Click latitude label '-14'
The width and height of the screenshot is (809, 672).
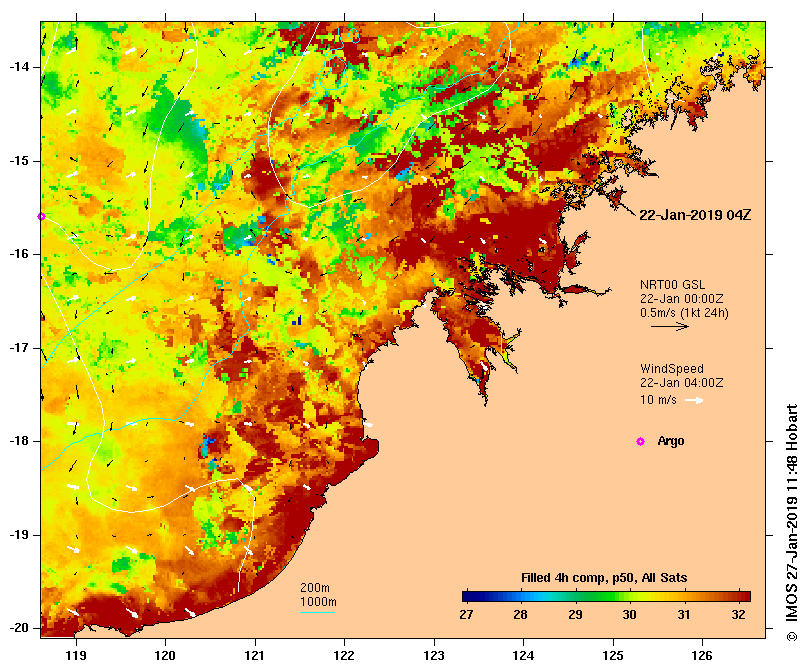(19, 67)
